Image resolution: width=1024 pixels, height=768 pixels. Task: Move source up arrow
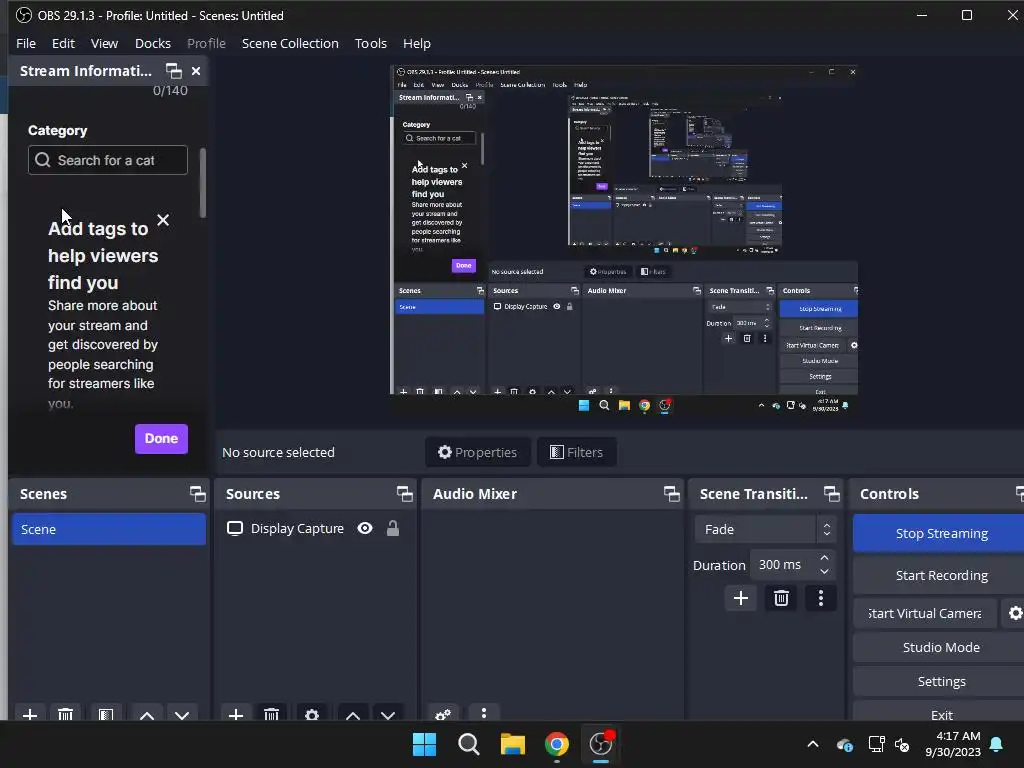(353, 714)
